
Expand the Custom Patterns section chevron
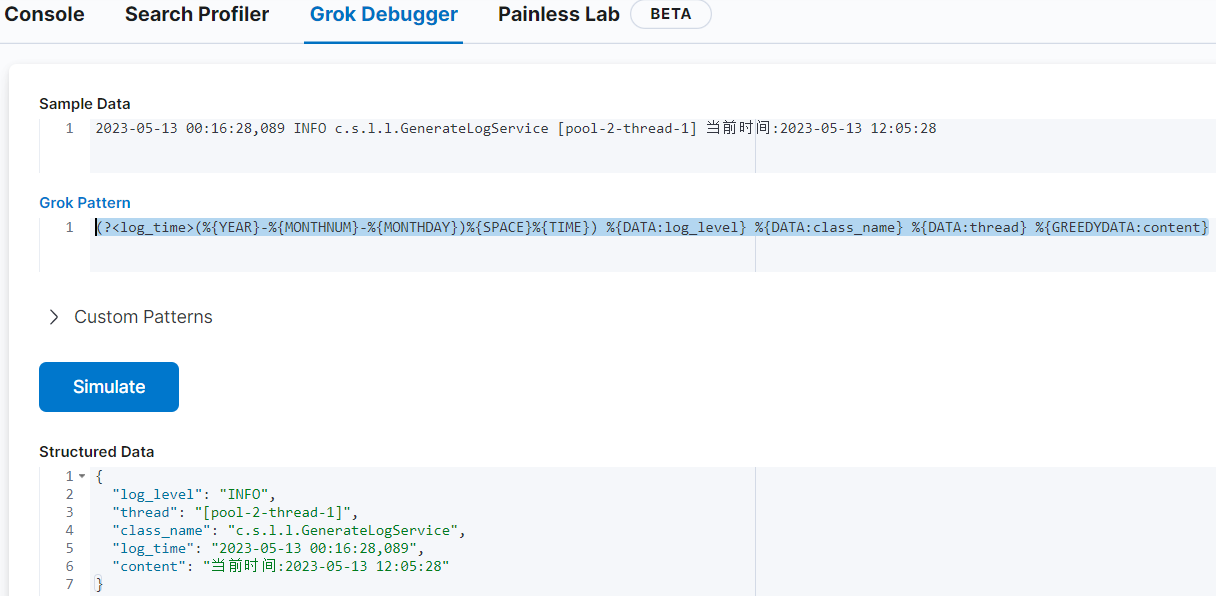pos(54,317)
